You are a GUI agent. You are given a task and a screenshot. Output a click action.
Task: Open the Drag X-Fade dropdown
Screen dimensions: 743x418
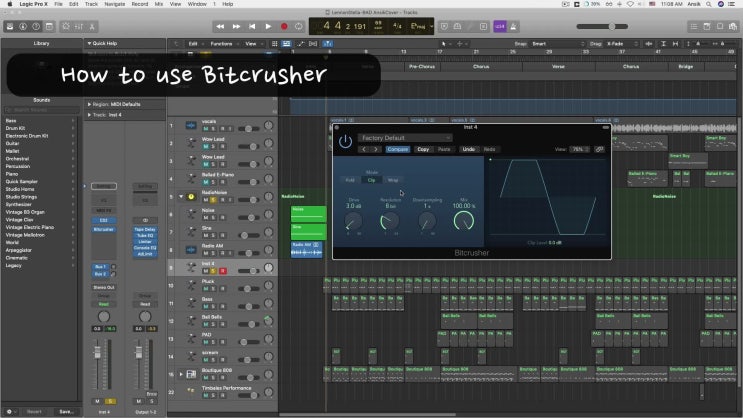(x=621, y=44)
